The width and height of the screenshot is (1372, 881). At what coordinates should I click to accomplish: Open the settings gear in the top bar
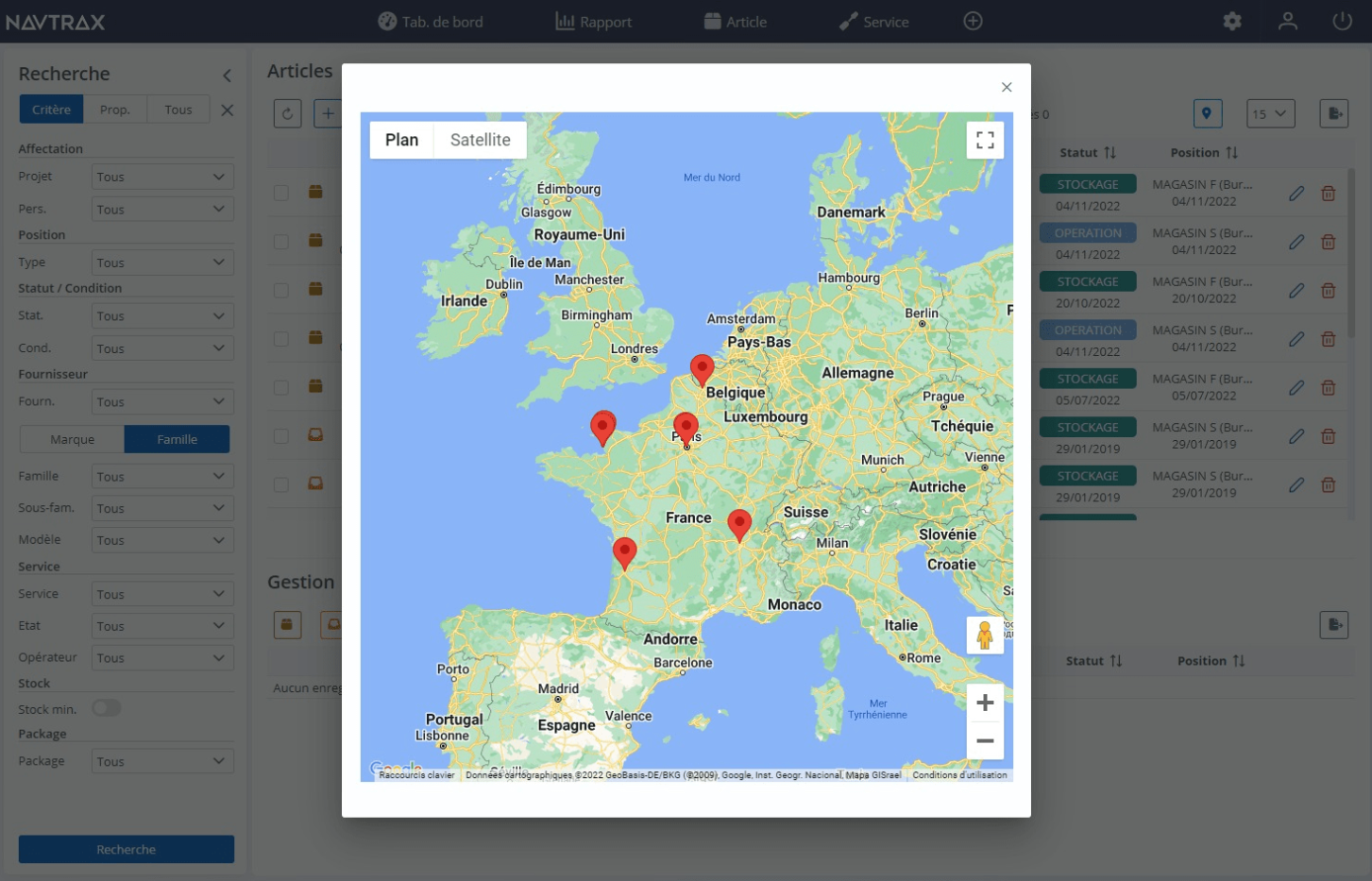[x=1232, y=20]
